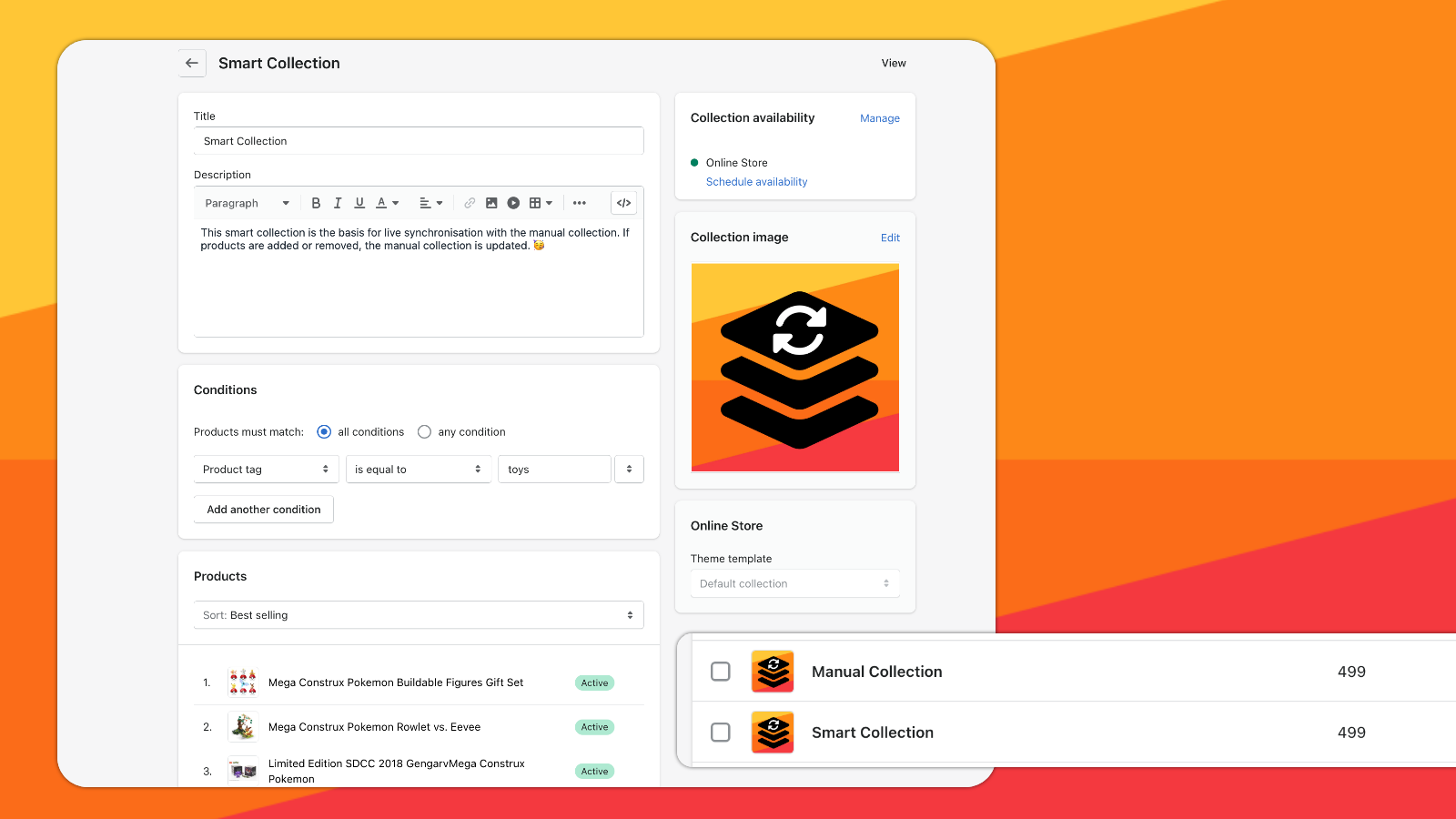The image size is (1456, 819).
Task: Open 'Mega Construx Pokemon Rowlet vs. Eevee'
Action: pos(374,727)
